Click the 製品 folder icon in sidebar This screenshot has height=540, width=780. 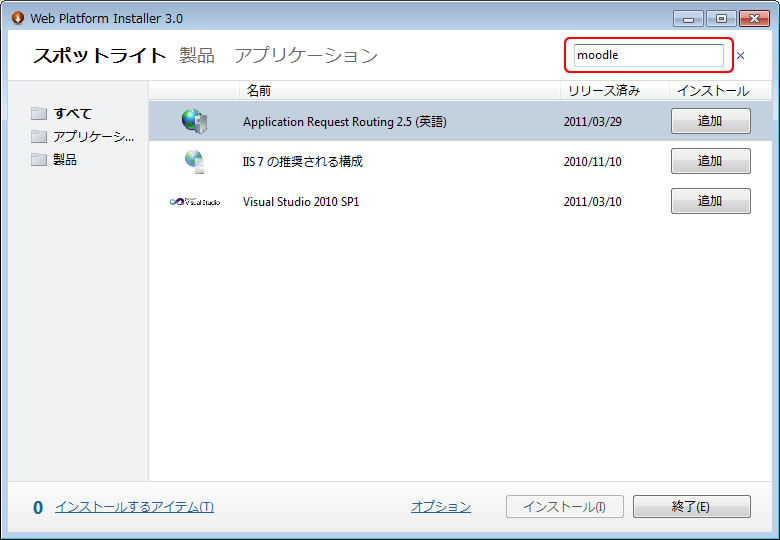39,159
